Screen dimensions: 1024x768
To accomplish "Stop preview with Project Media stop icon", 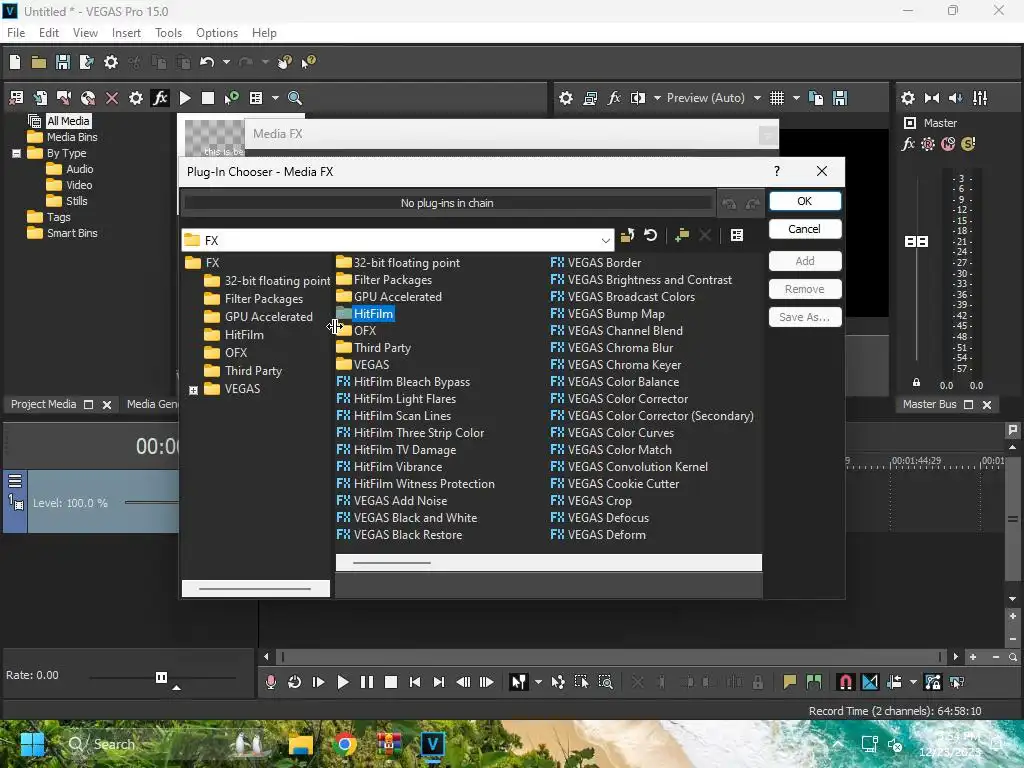I will [208, 98].
